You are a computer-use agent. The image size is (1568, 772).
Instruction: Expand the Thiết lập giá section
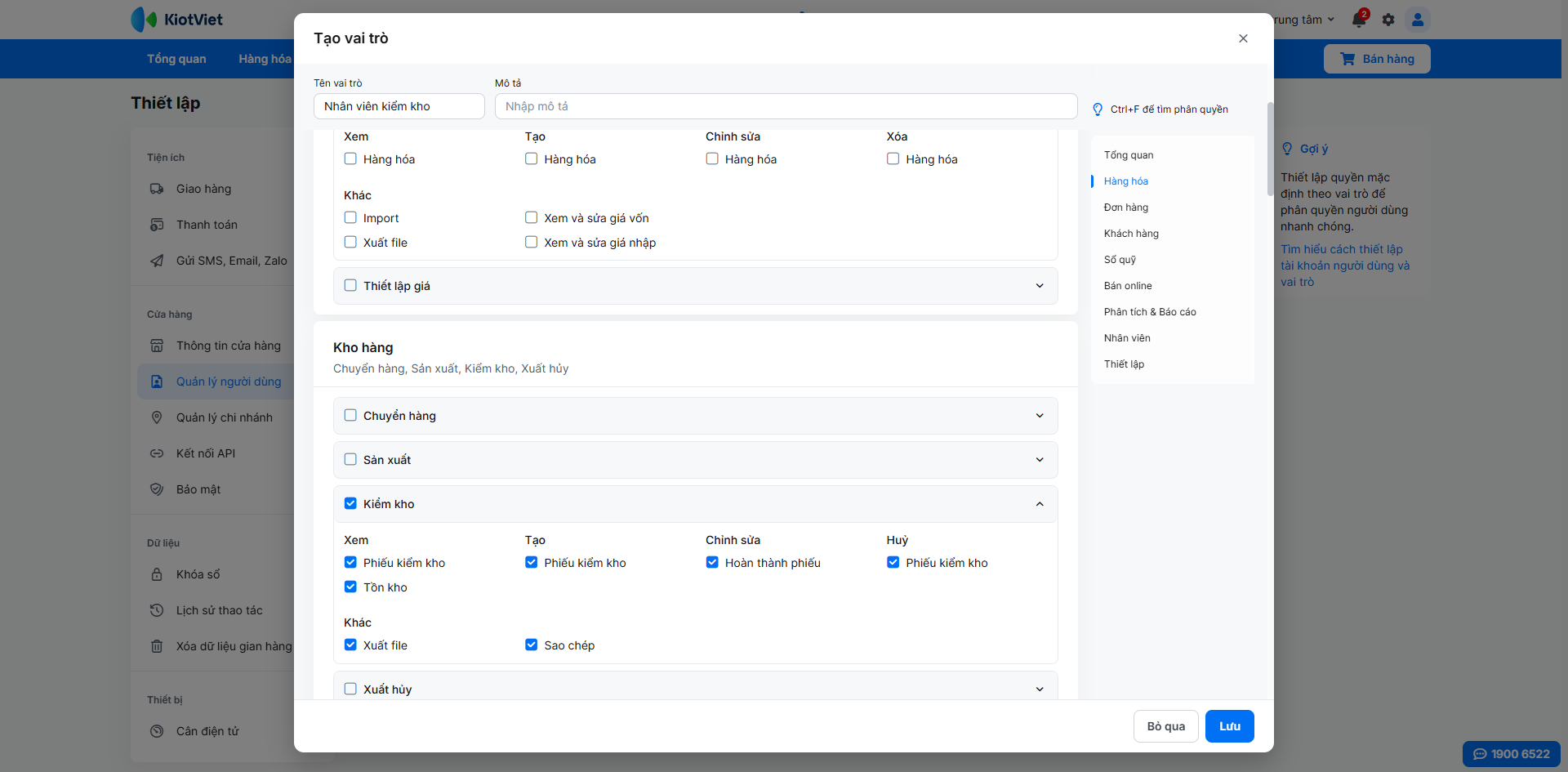click(1040, 286)
